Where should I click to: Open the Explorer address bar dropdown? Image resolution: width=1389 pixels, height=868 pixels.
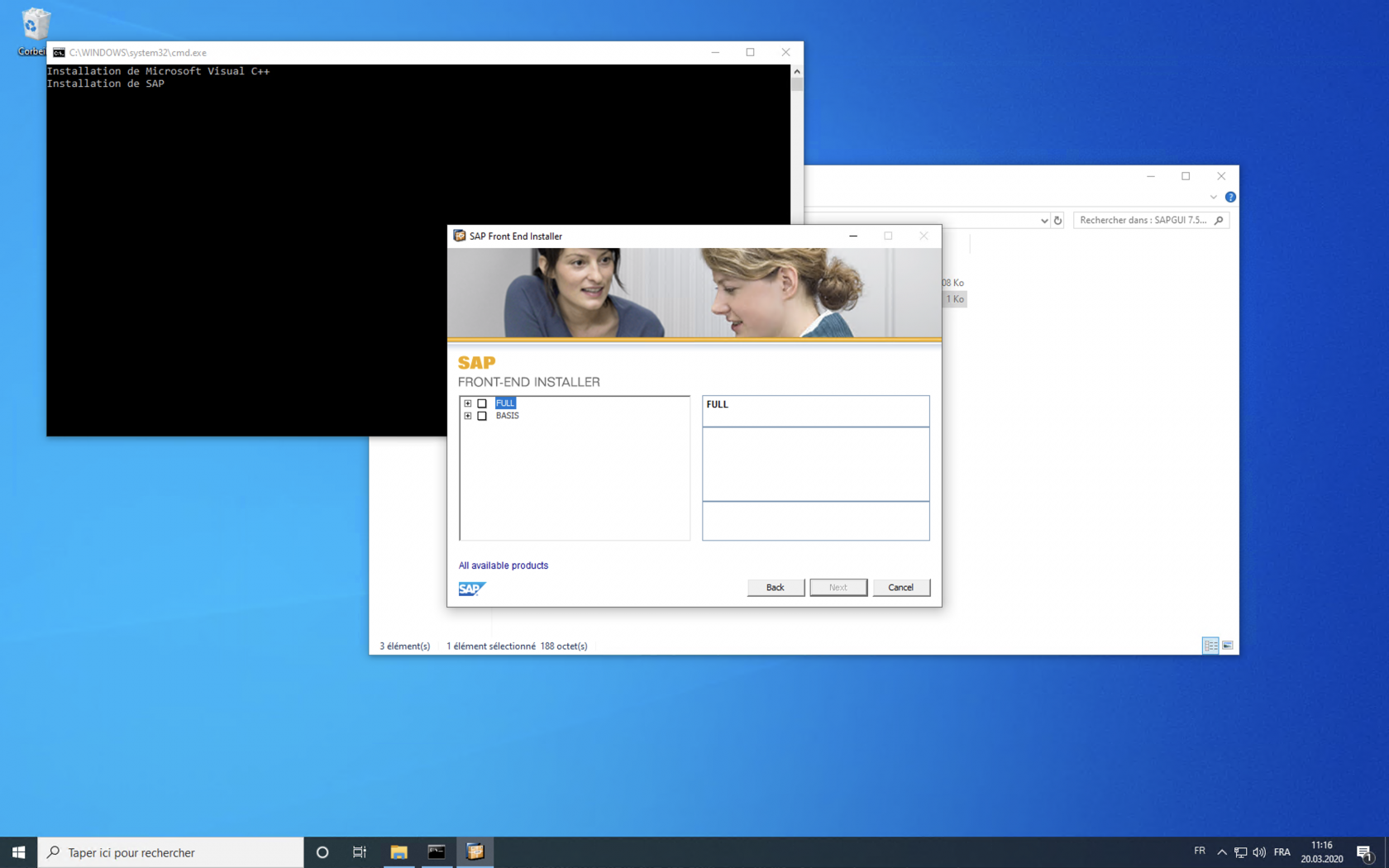(1043, 221)
